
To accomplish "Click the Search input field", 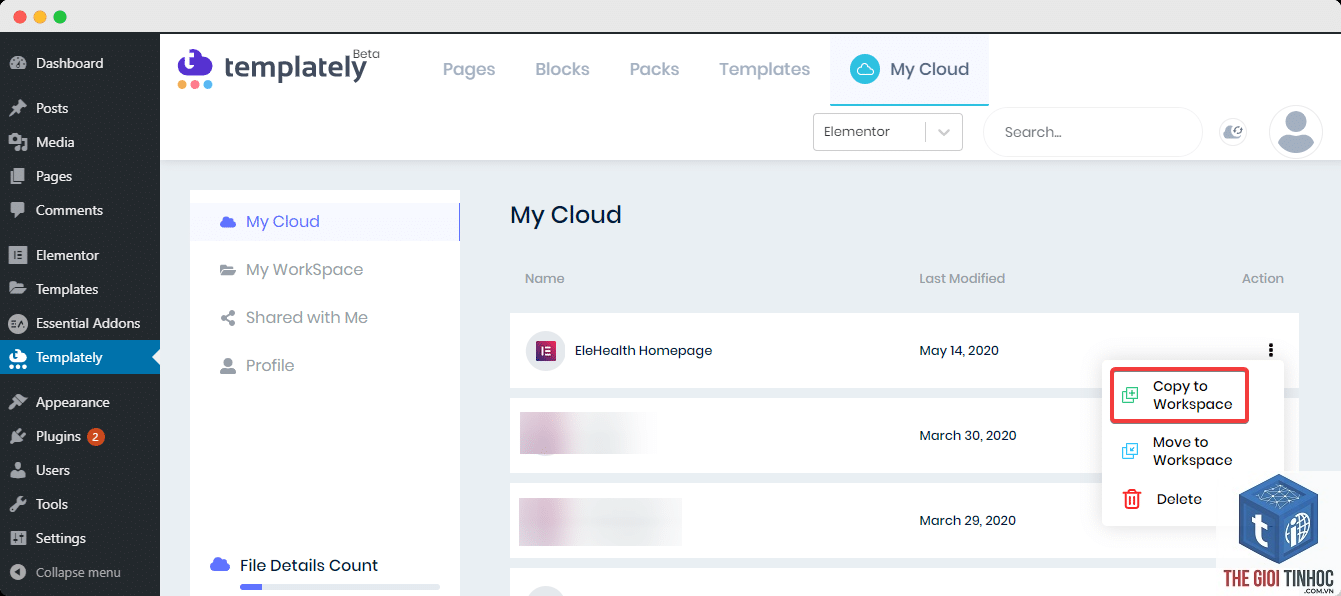I will (1092, 132).
